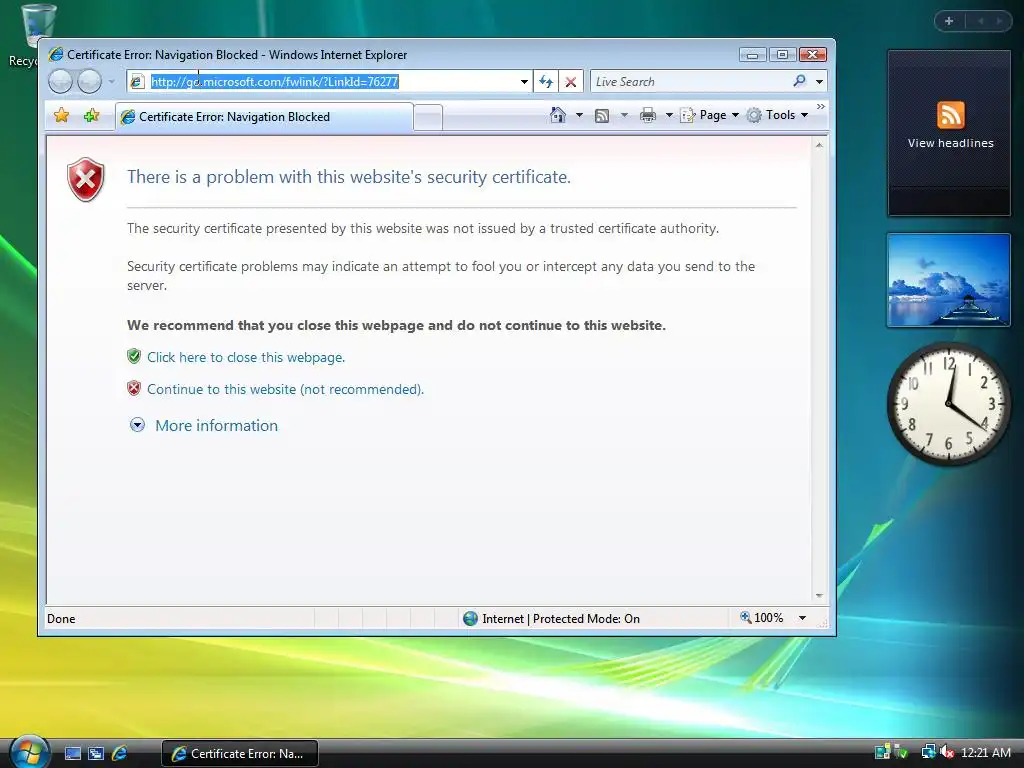Open the Page menu
Image resolution: width=1024 pixels, height=768 pixels.
click(x=709, y=115)
